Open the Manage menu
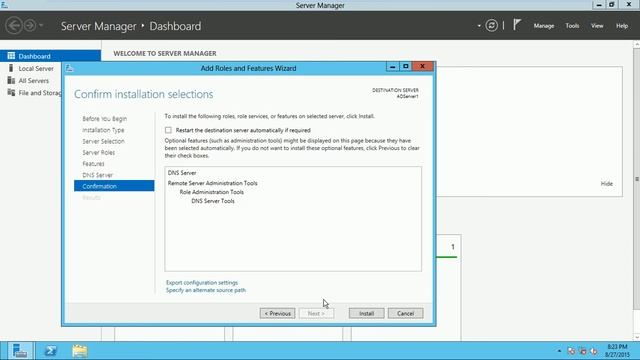The image size is (640, 360). point(544,26)
